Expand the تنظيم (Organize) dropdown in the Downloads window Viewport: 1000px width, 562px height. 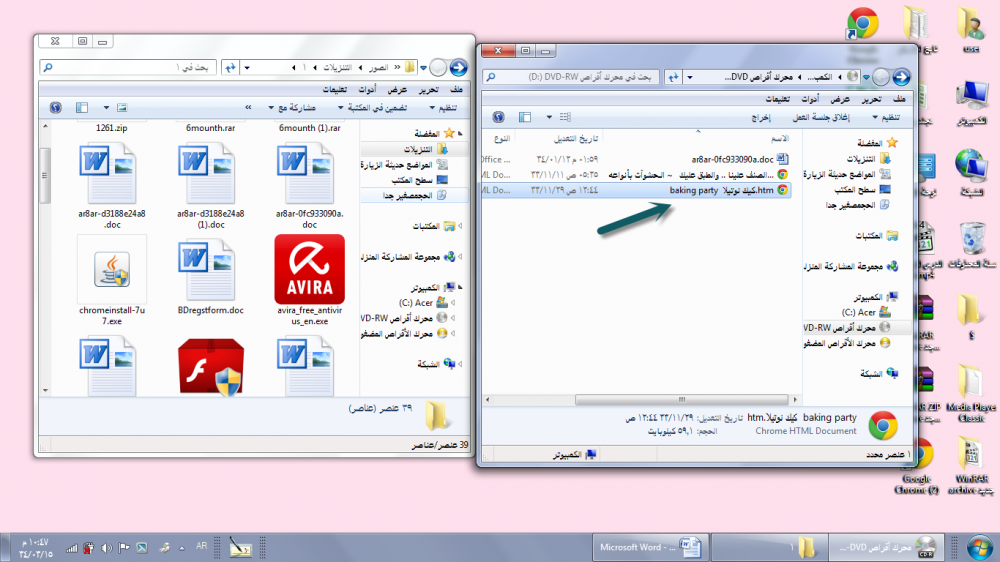444,107
